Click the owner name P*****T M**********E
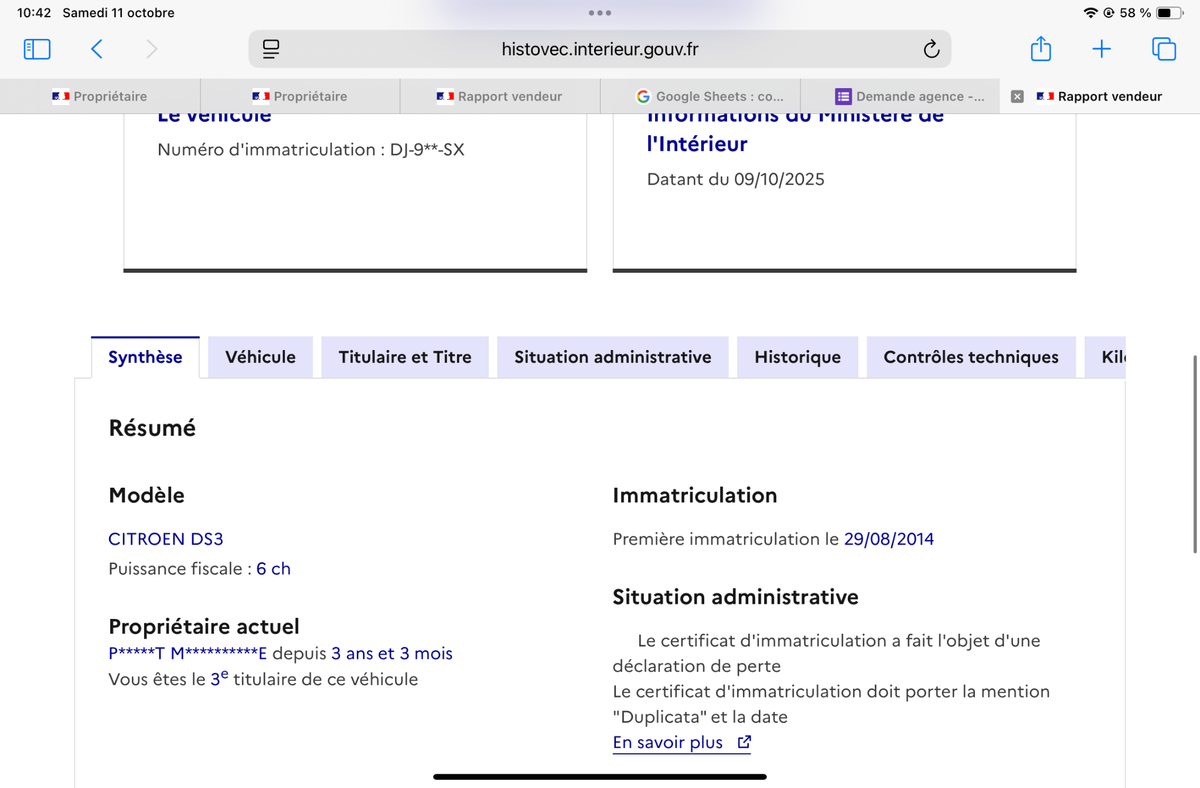The height and width of the screenshot is (788, 1200). [188, 654]
